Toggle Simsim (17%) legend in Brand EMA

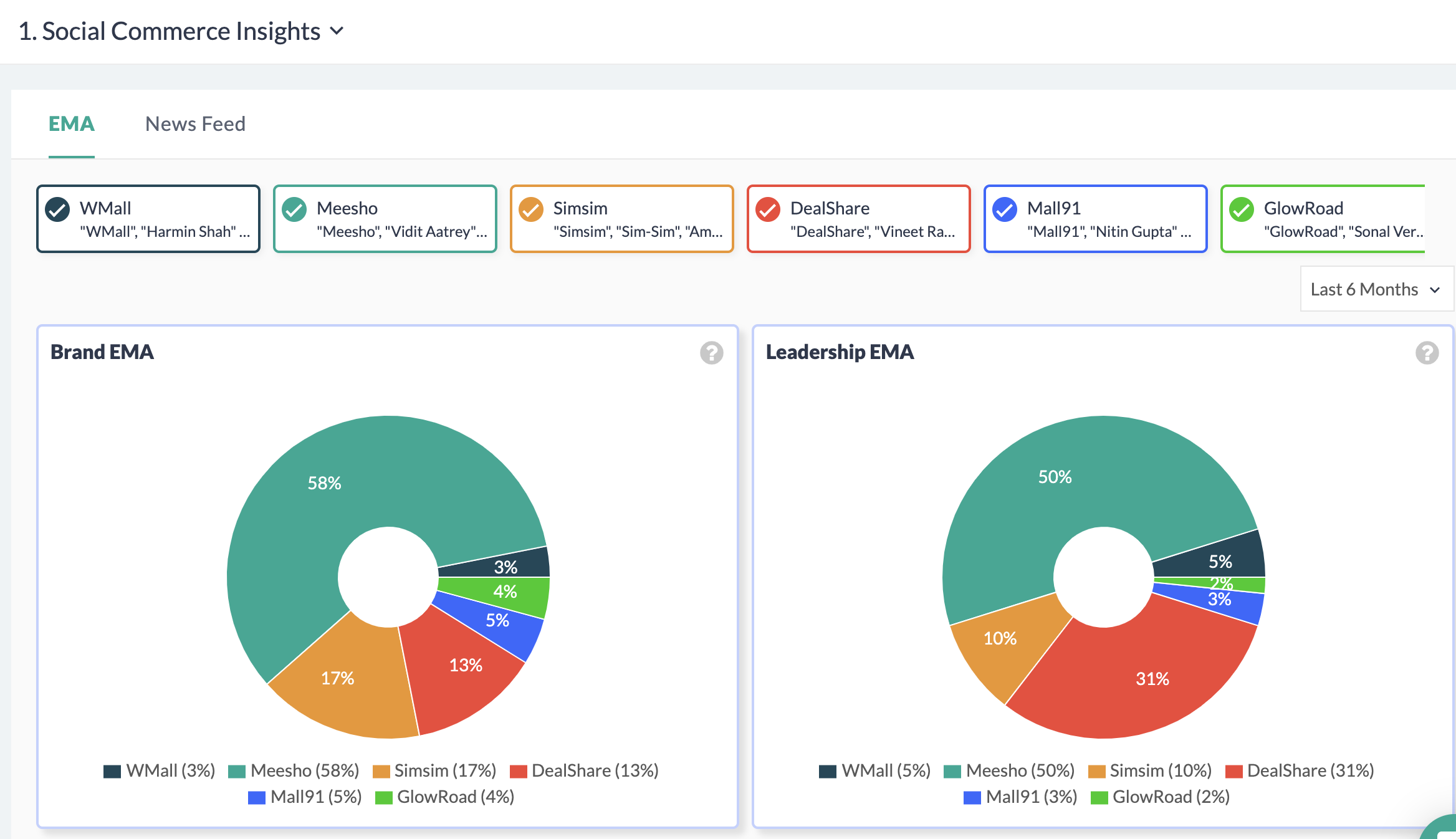(x=434, y=771)
